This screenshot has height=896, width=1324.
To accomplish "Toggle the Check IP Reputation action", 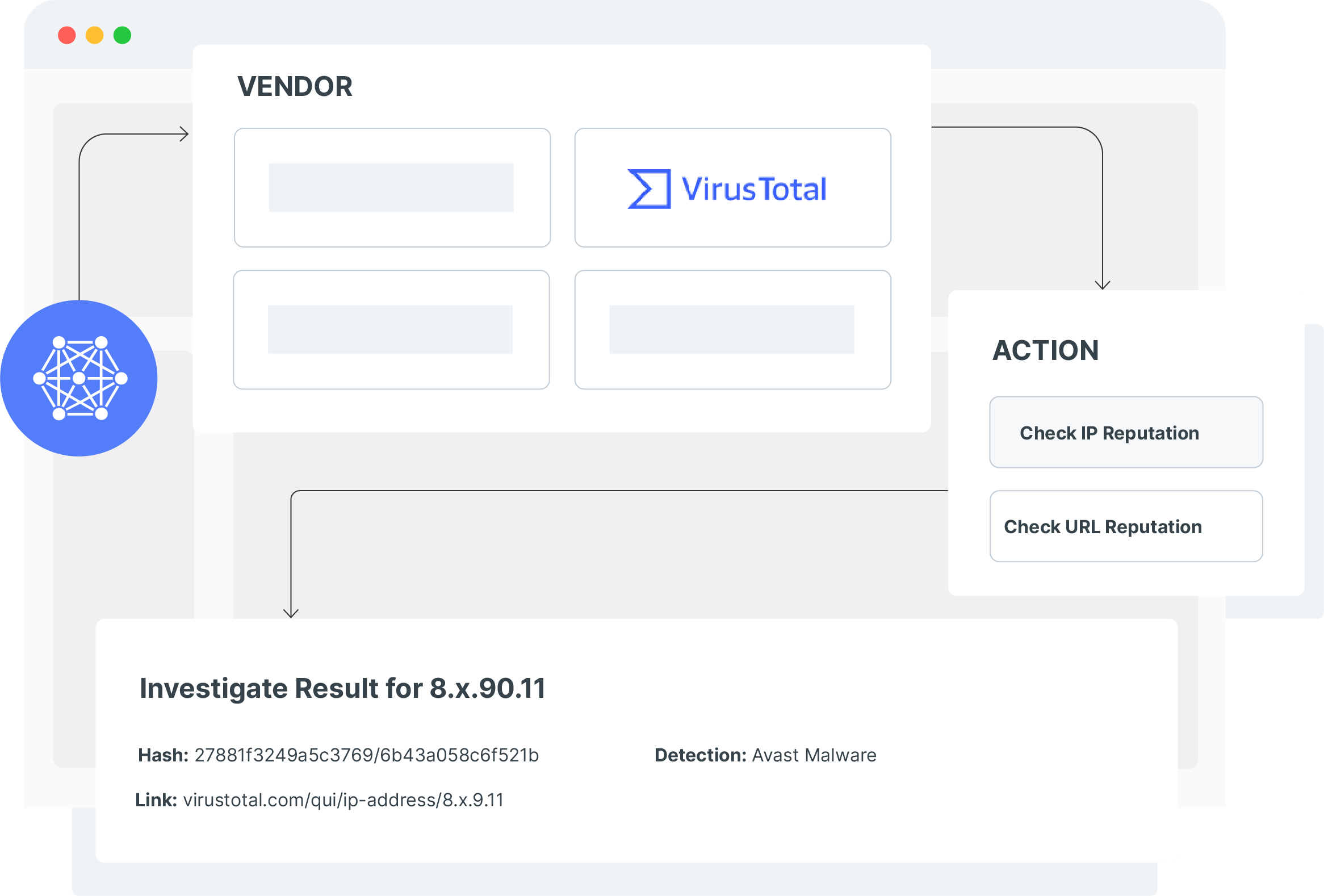I will (x=1126, y=432).
